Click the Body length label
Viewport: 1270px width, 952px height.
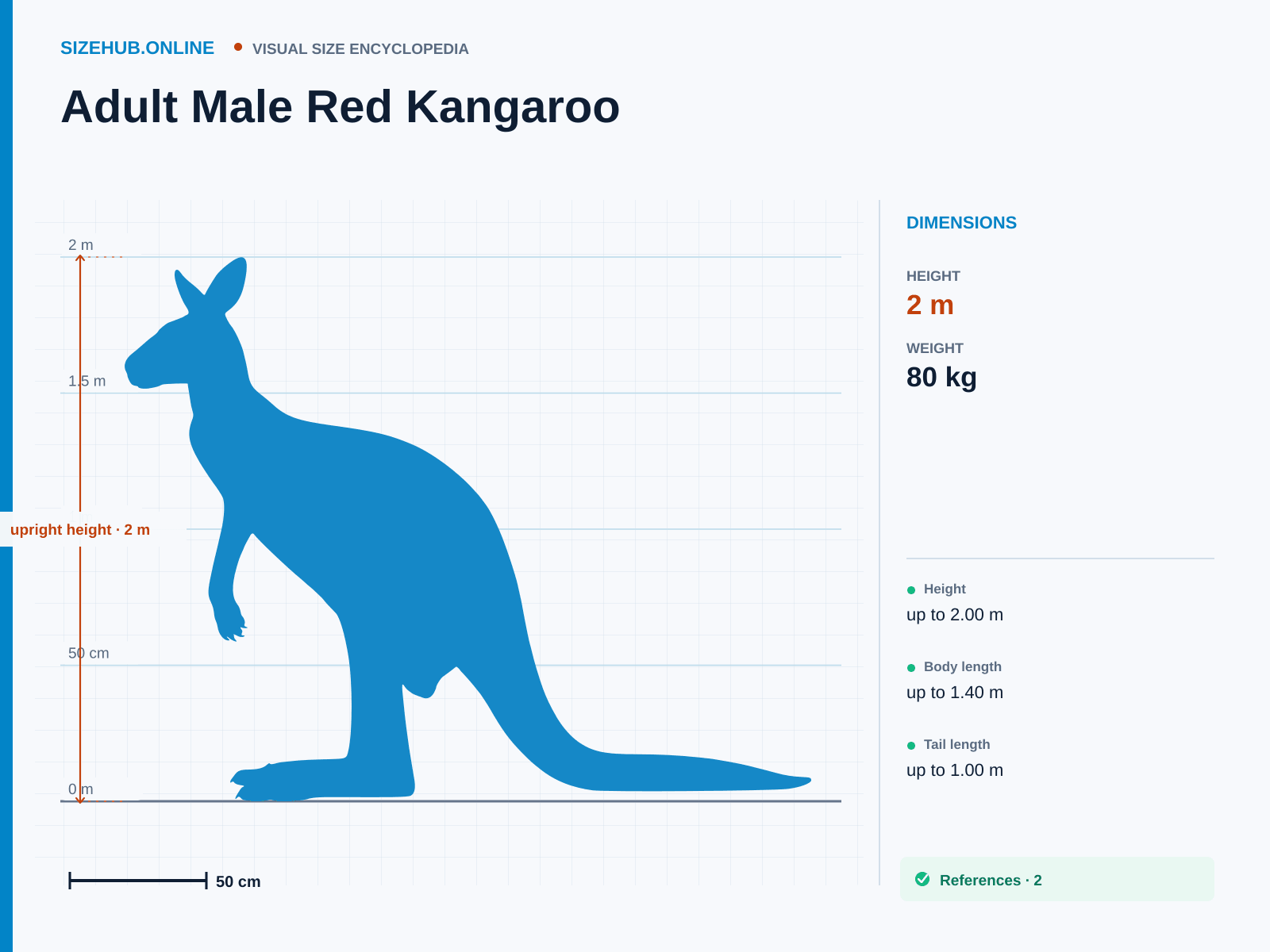point(963,667)
